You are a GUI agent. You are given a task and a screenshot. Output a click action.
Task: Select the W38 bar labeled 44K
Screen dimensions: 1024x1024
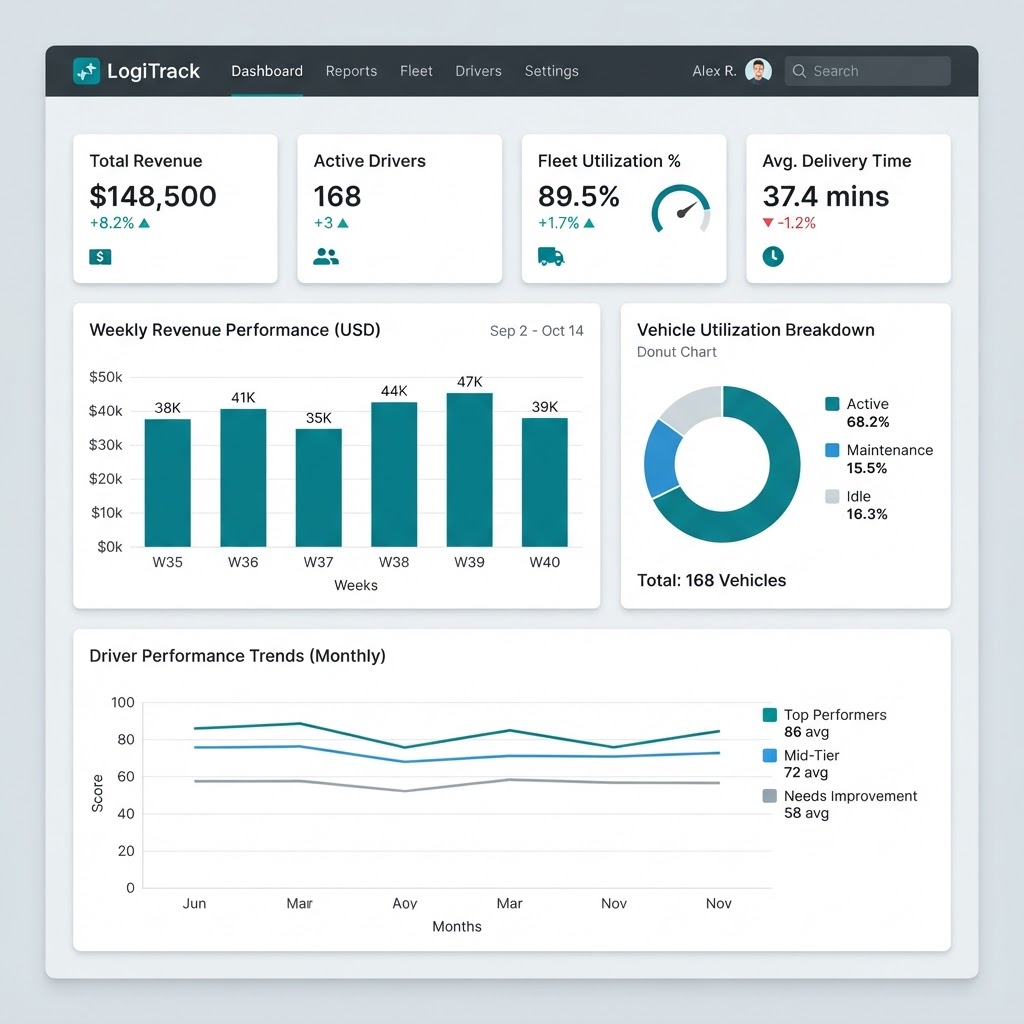click(394, 474)
